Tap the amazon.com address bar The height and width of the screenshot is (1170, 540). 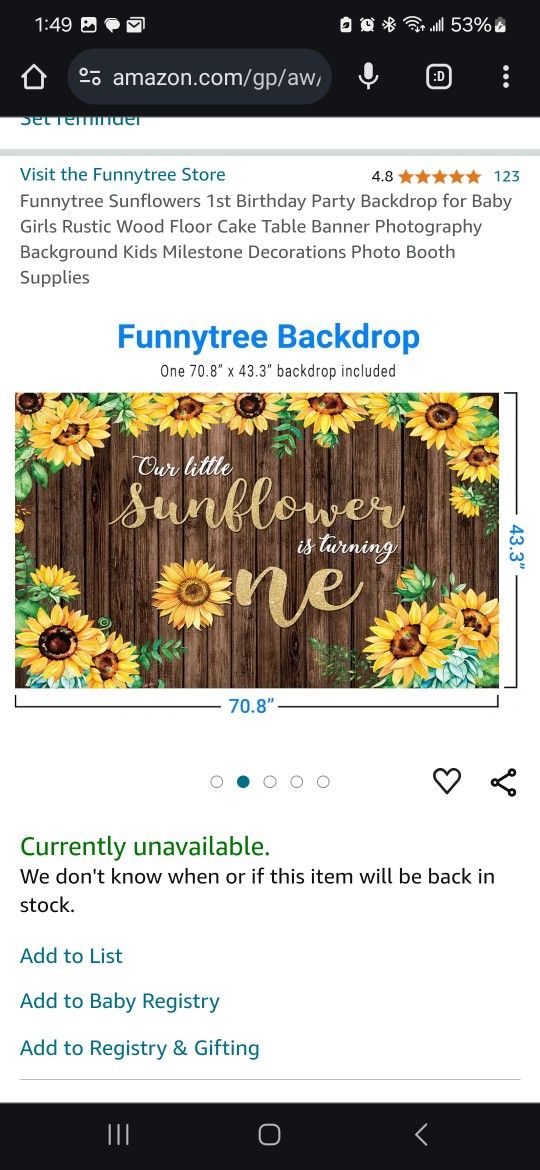[199, 77]
